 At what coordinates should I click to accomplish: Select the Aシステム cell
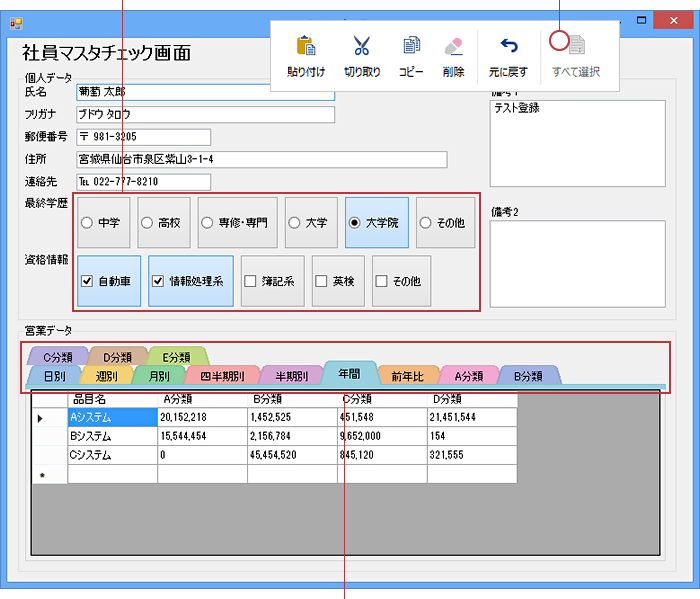tap(113, 417)
